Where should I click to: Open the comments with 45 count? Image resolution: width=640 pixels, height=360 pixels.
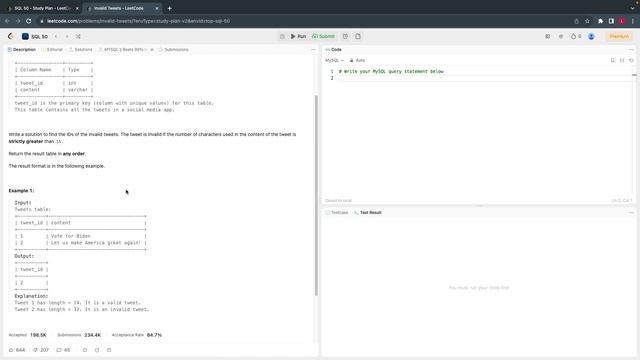pos(63,350)
